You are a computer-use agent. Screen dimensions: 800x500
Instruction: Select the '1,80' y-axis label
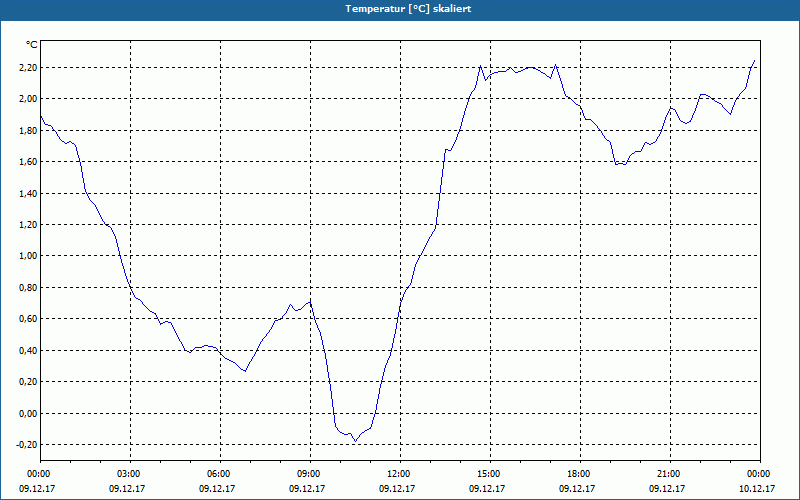pos(28,131)
